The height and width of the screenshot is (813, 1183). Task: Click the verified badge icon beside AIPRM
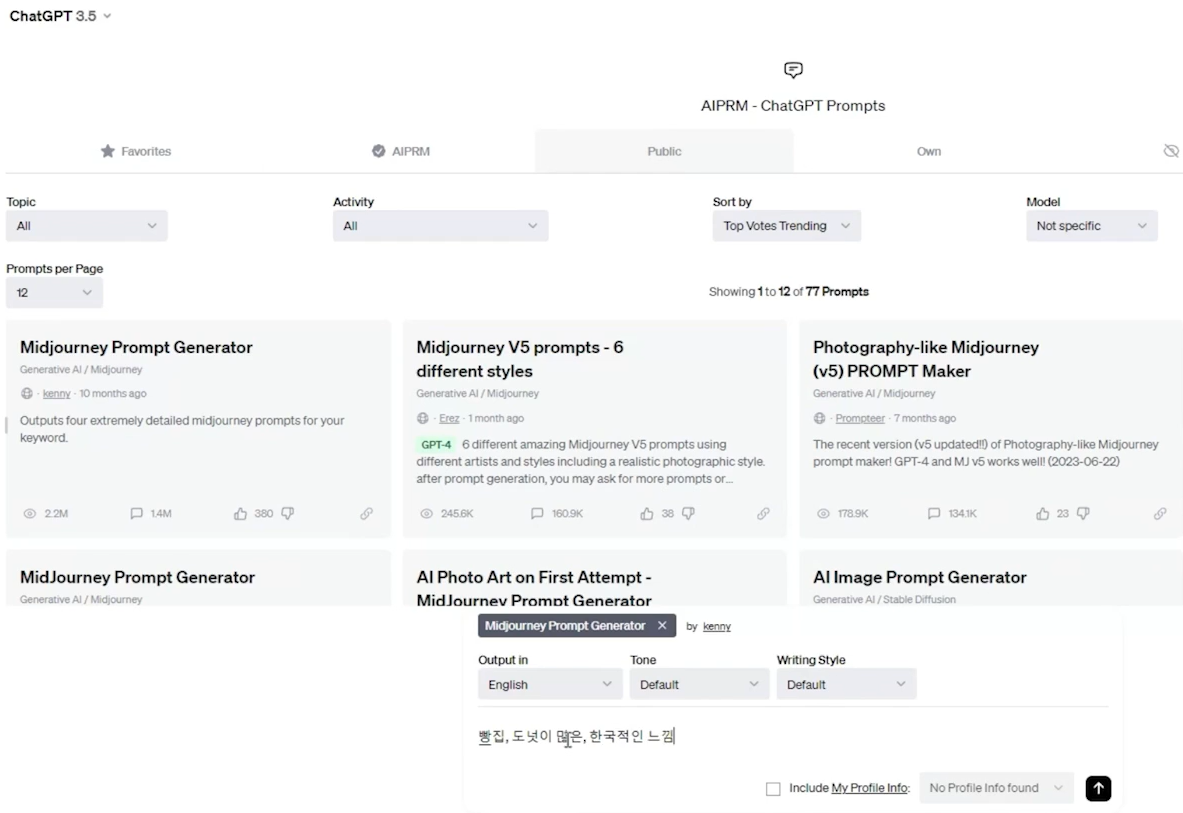pyautogui.click(x=379, y=151)
